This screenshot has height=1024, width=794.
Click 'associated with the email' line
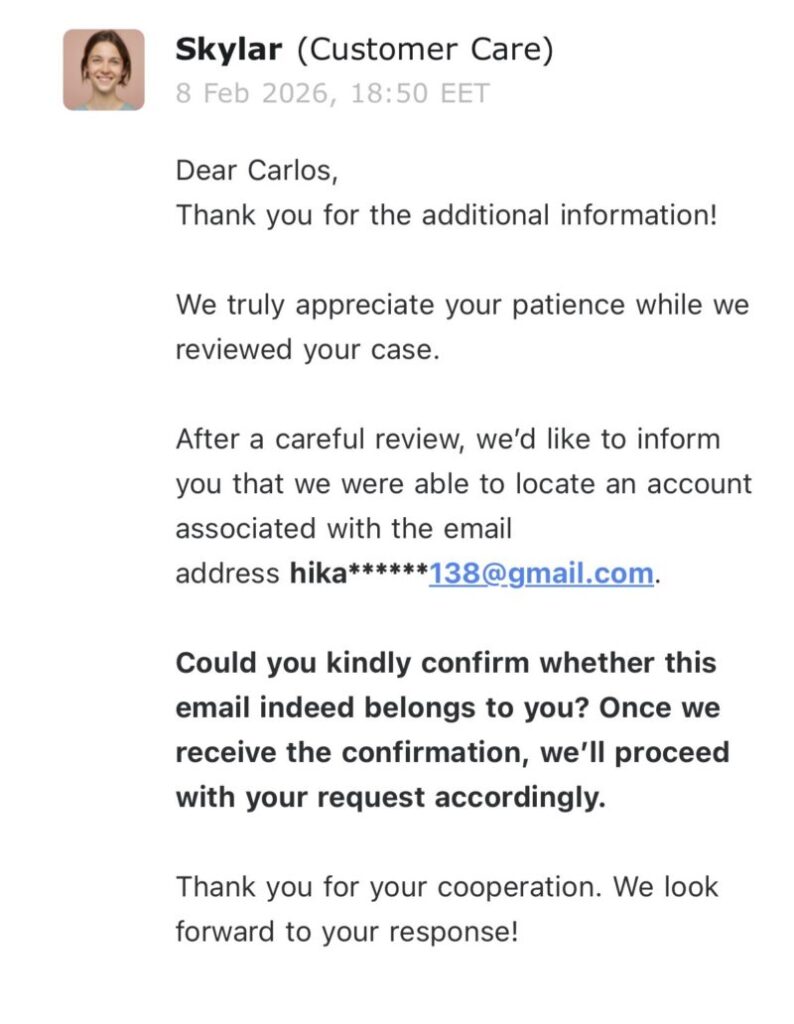343,528
